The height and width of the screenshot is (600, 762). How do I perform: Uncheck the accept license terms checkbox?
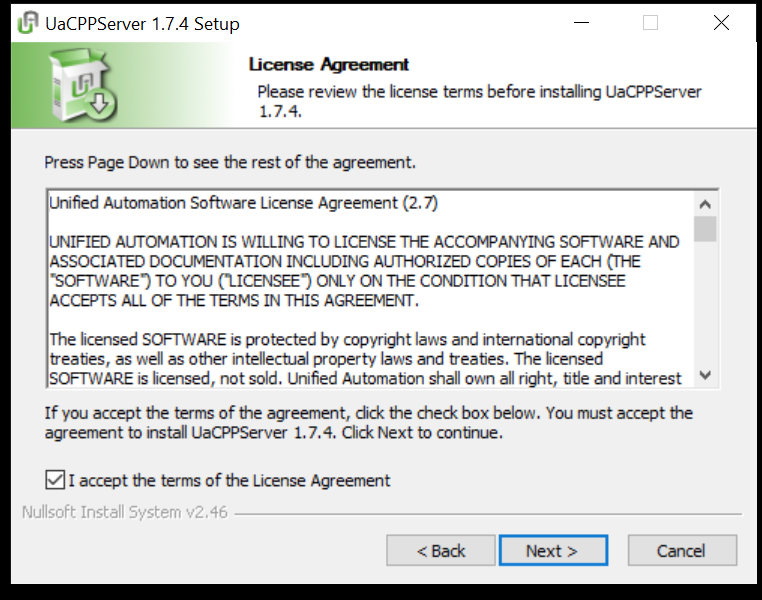coord(55,480)
